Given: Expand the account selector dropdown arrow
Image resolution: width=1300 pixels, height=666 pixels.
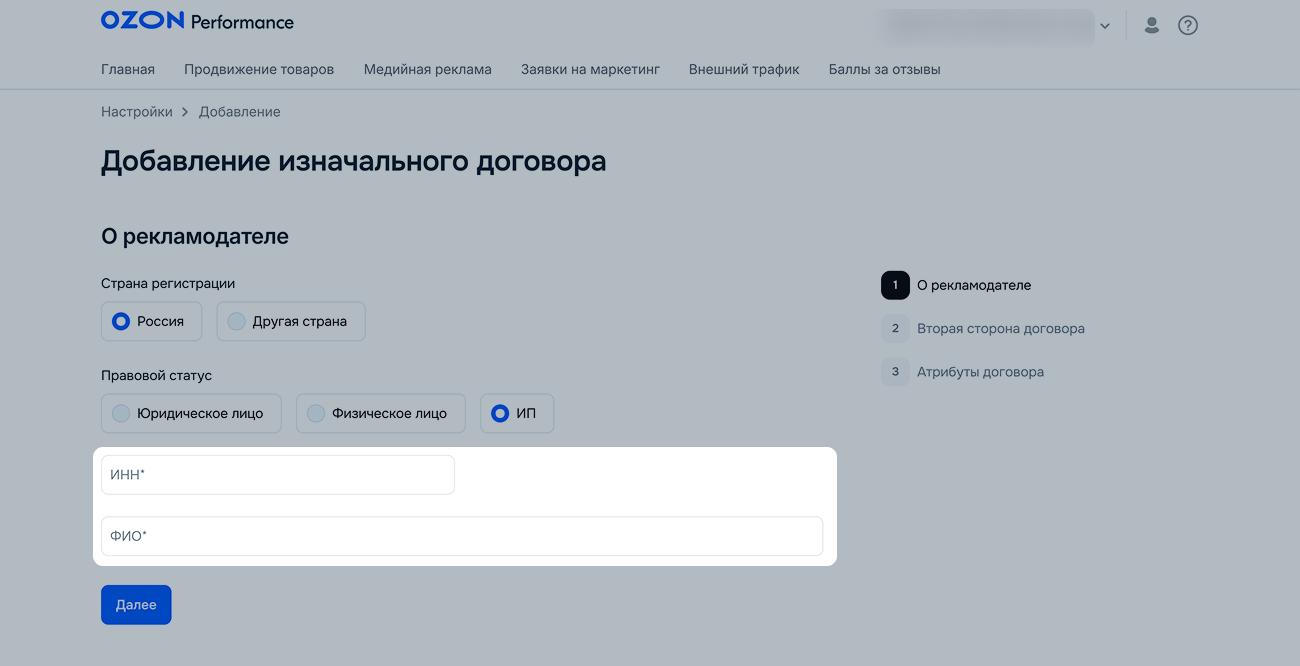Looking at the screenshot, I should click(x=1104, y=26).
